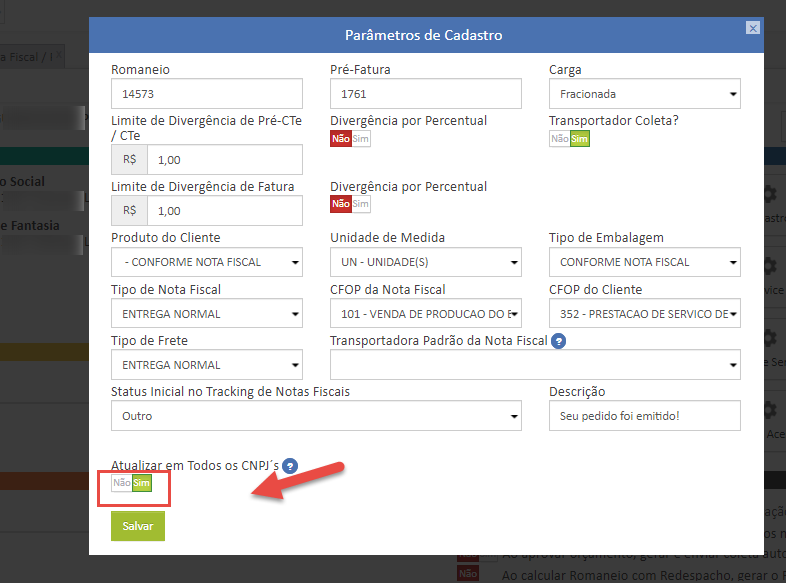The image size is (786, 583).
Task: Click help icon next to Transportadora Padrão
Action: click(559, 341)
